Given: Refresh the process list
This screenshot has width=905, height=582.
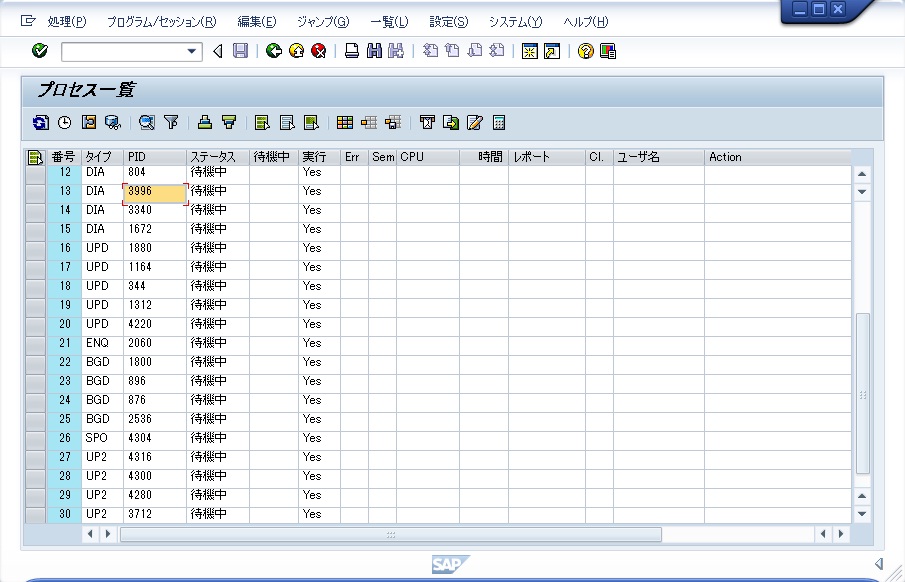Looking at the screenshot, I should (40, 122).
